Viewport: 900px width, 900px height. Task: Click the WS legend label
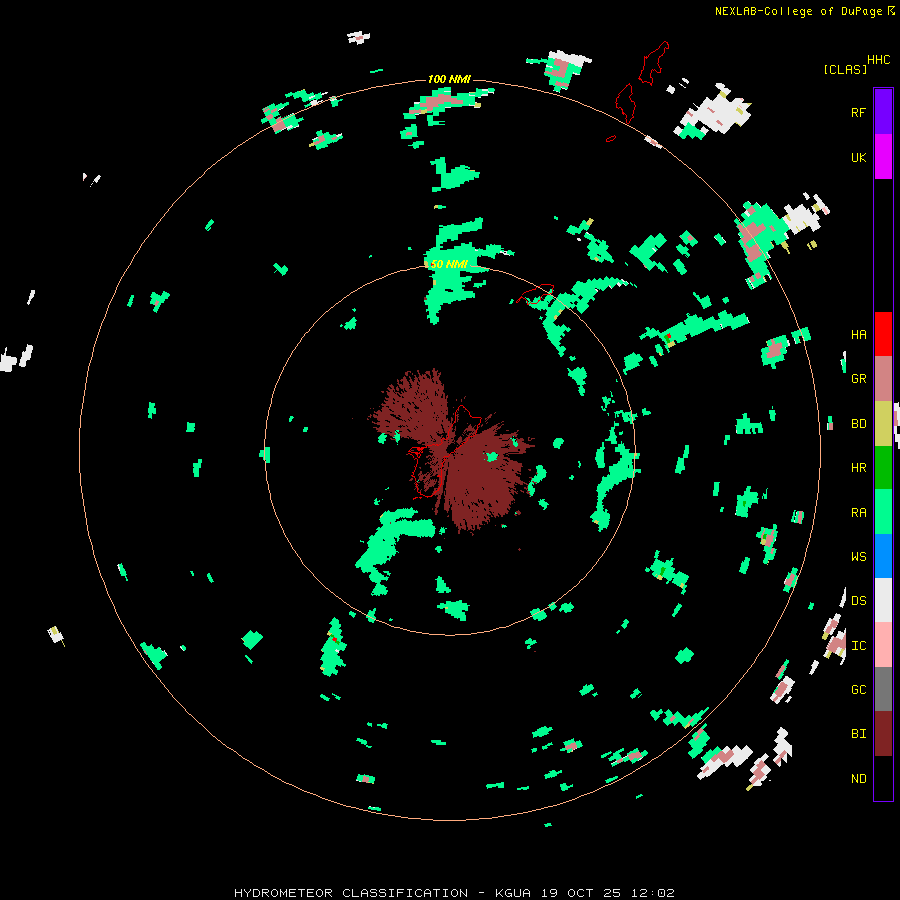[858, 556]
